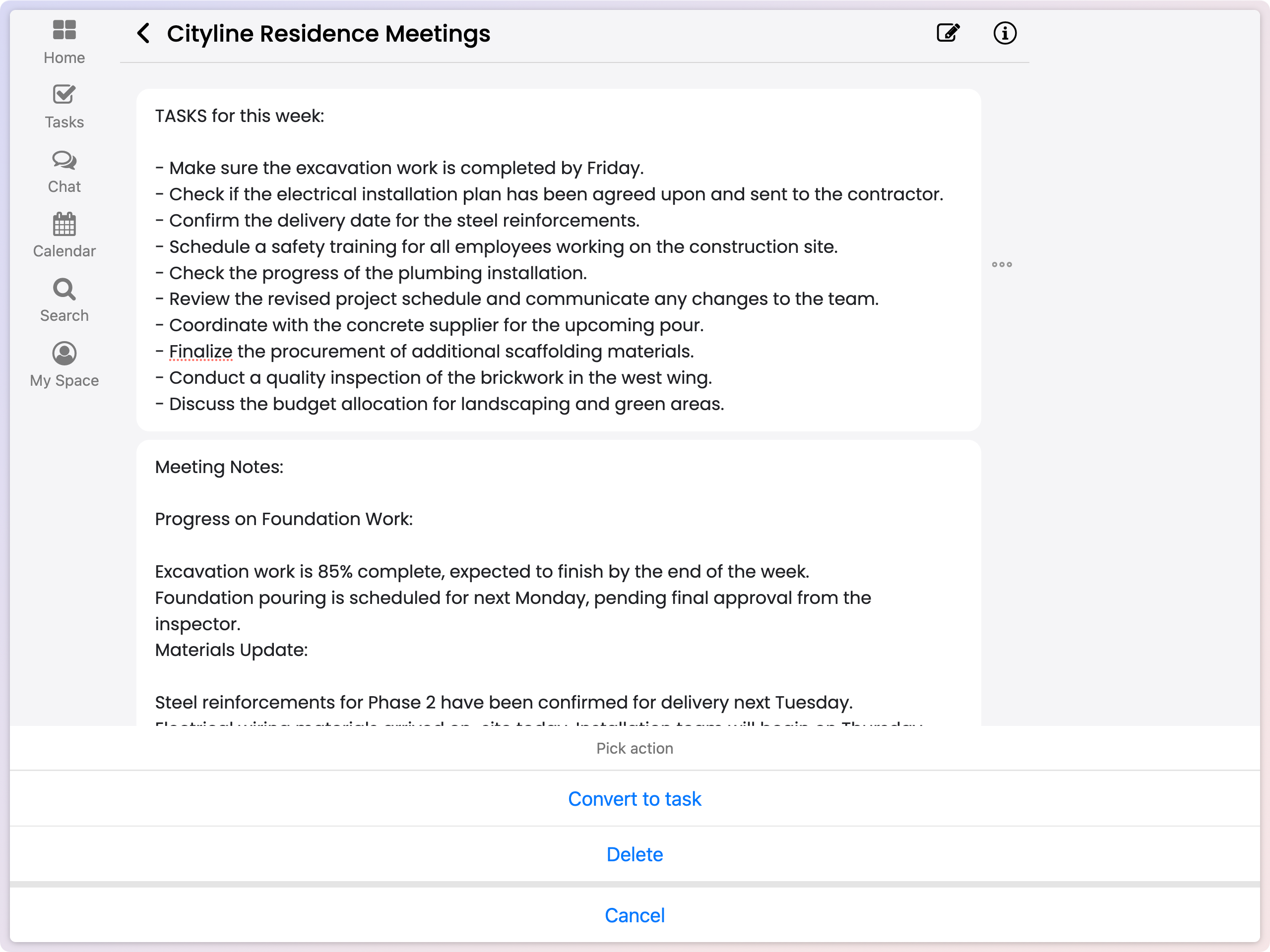This screenshot has height=952, width=1270.
Task: Open the Calendar icon in sidebar
Action: click(x=64, y=225)
